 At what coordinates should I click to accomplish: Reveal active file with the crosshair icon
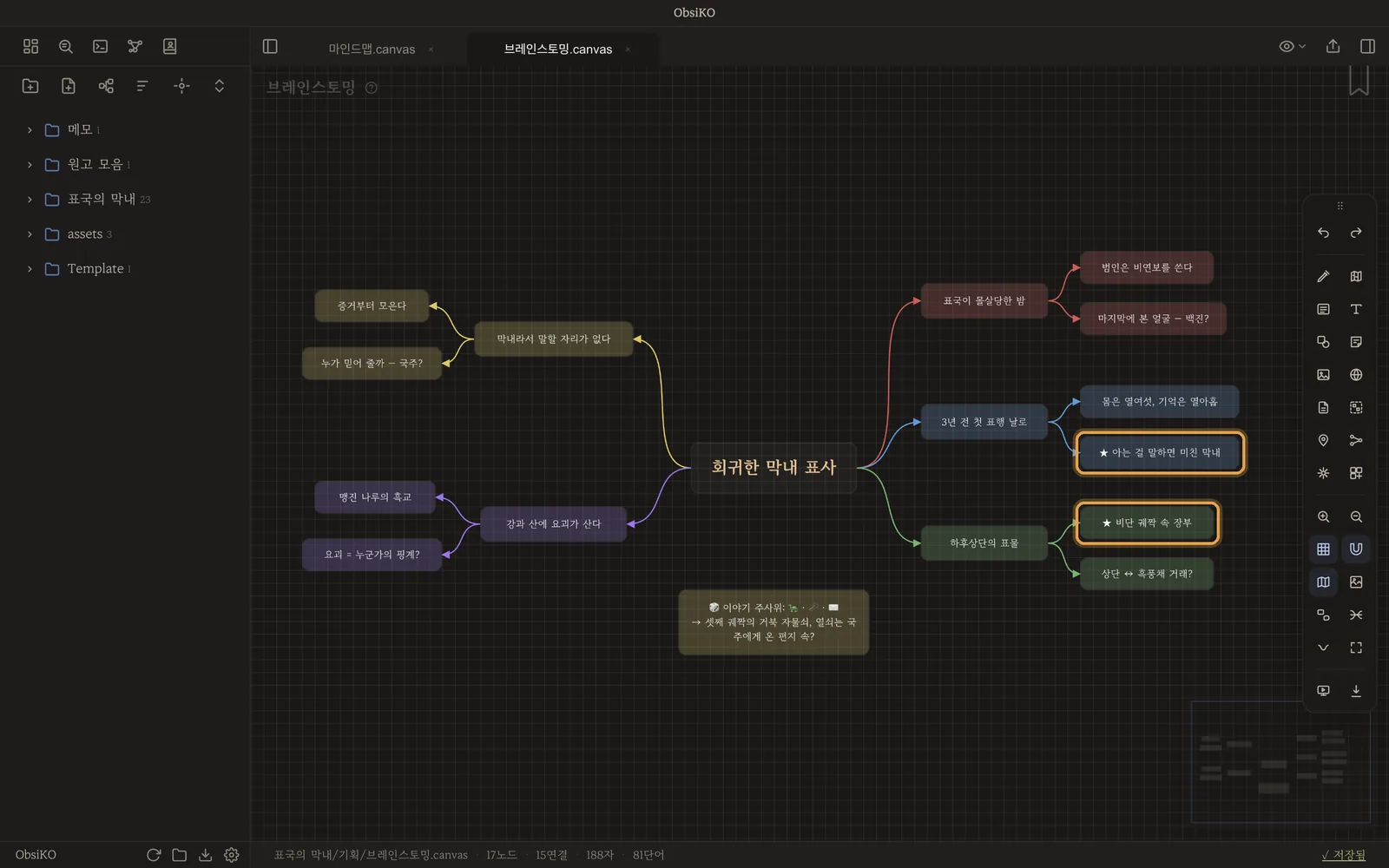tap(181, 86)
